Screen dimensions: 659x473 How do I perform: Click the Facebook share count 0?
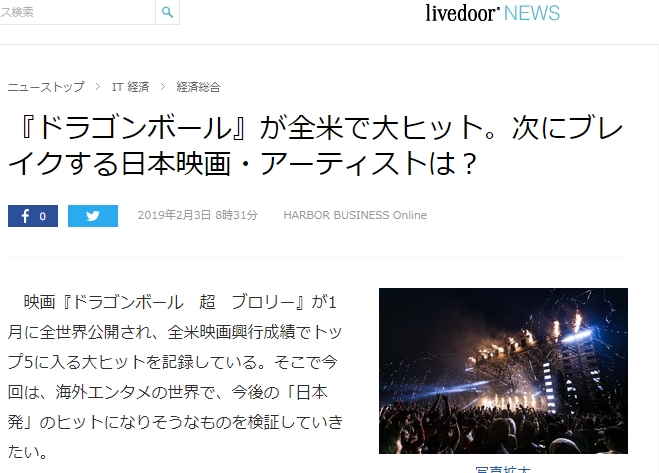coord(42,217)
